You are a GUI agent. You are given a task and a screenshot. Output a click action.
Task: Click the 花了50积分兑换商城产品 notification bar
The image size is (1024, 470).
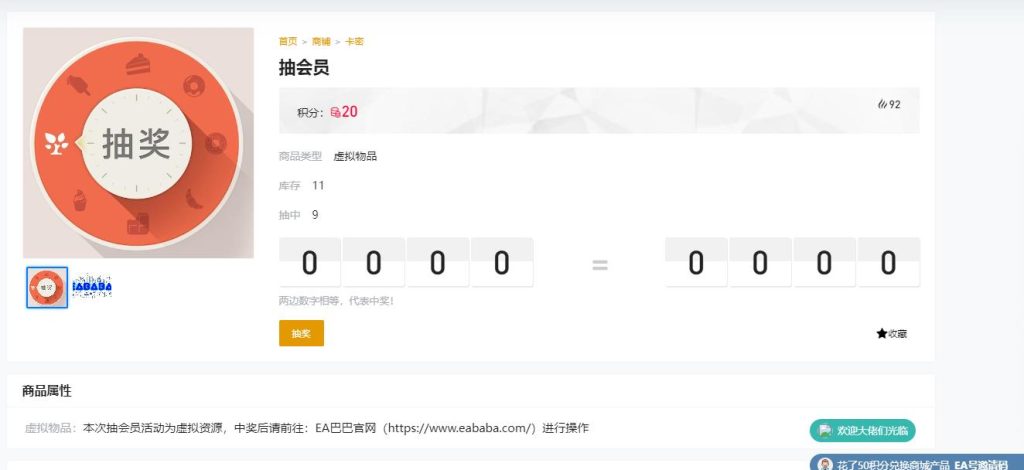917,463
